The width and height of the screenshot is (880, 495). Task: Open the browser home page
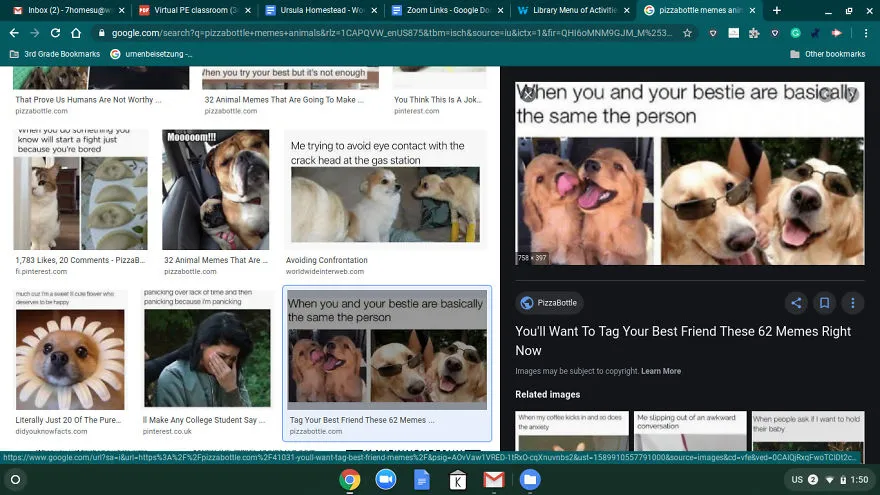point(76,33)
